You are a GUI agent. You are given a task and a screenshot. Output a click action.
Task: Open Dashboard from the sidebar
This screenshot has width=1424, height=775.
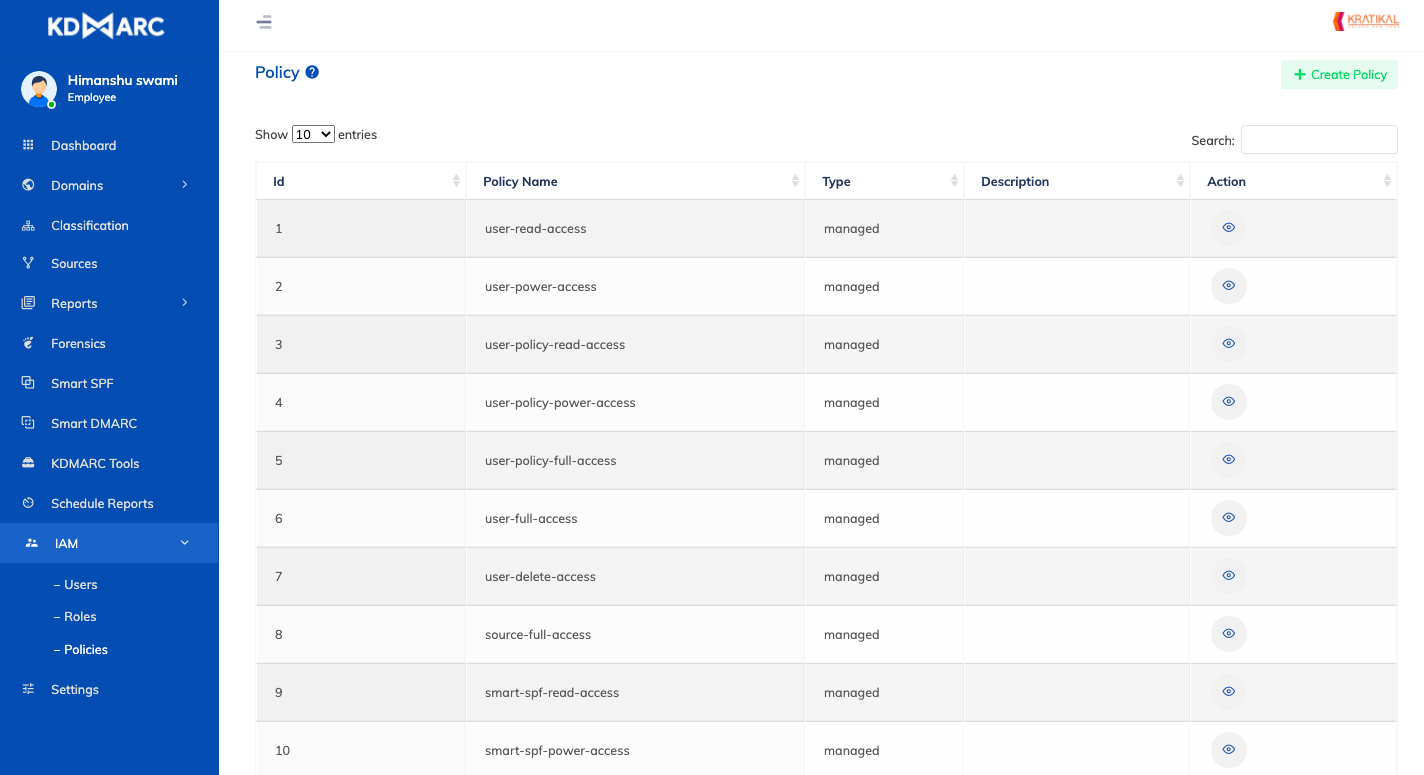[x=83, y=145]
